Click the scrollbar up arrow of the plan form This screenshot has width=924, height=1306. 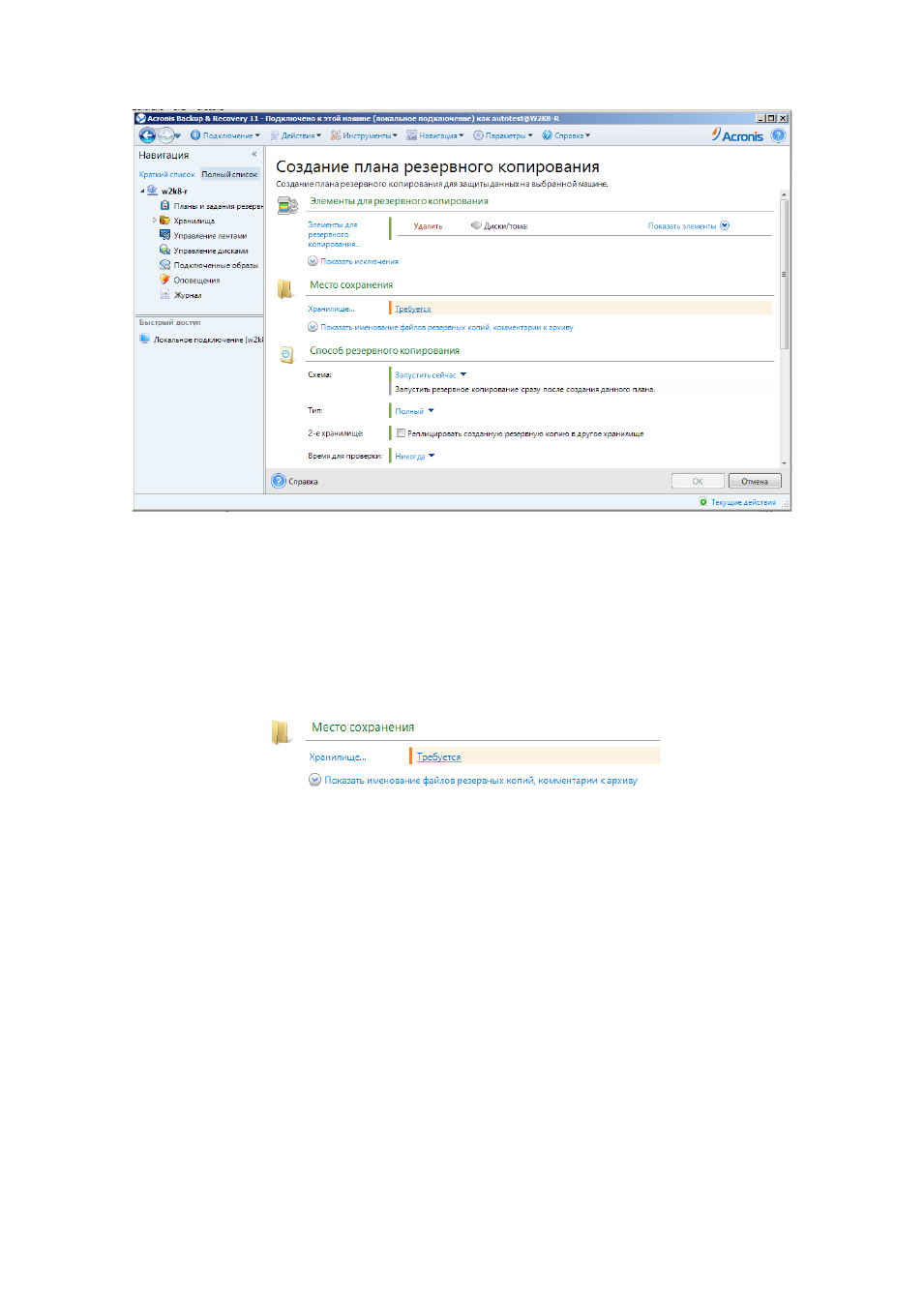(x=785, y=195)
